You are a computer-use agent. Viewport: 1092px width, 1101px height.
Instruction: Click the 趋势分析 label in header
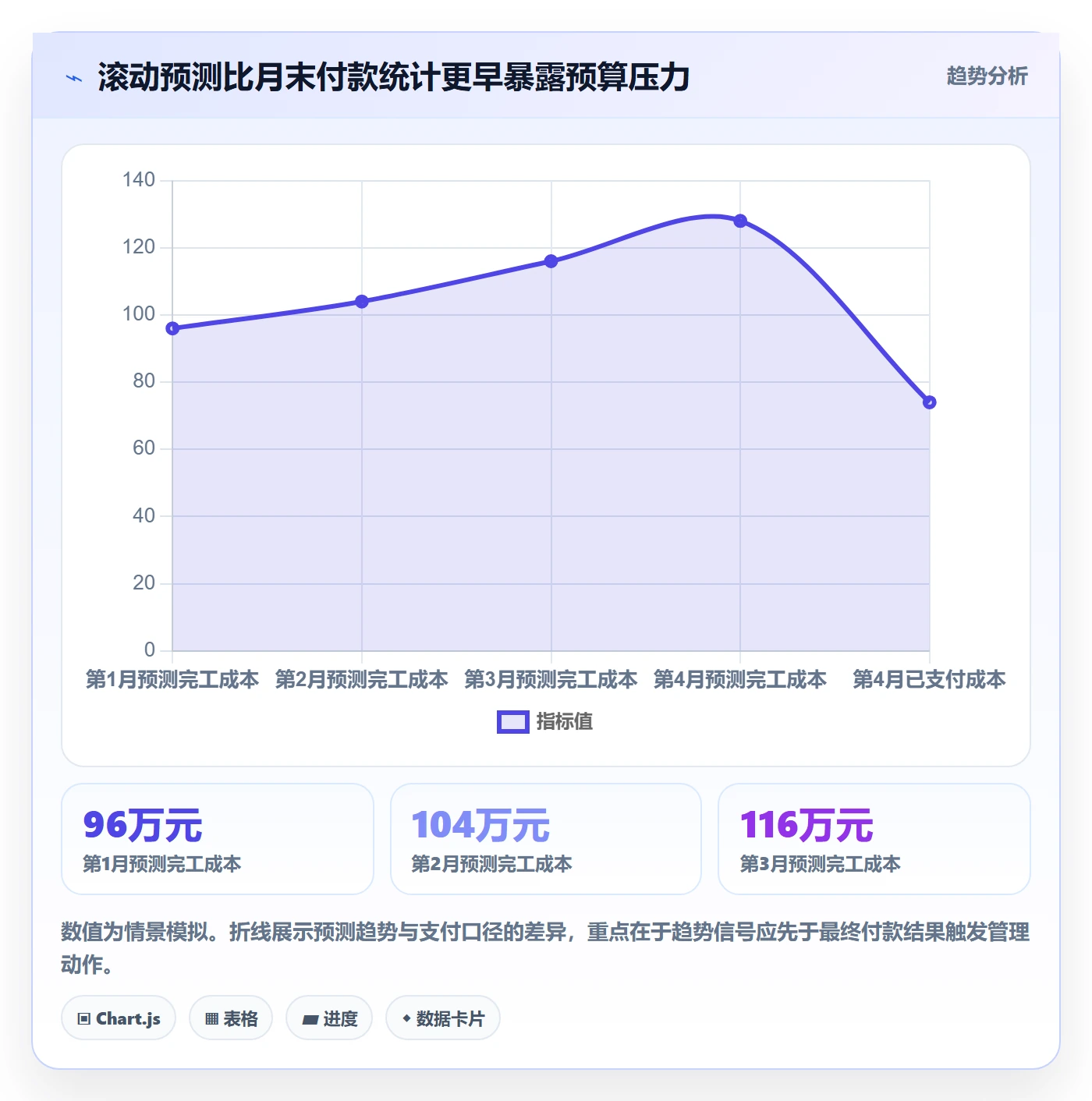987,76
